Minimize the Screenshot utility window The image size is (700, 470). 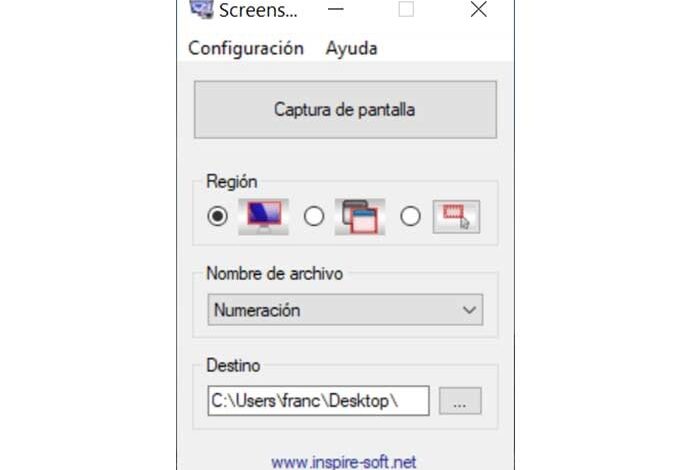click(x=336, y=10)
